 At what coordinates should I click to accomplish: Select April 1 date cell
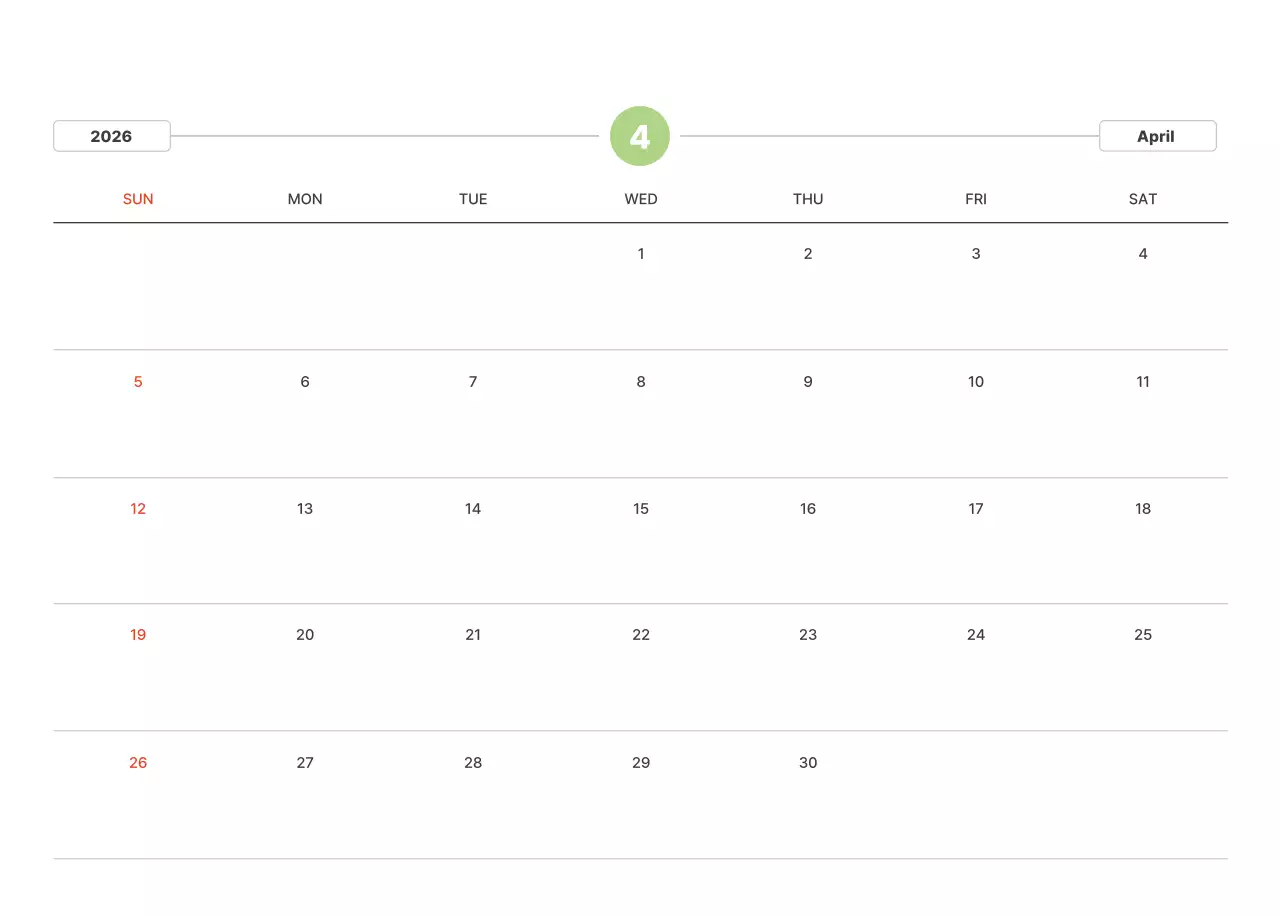[641, 254]
